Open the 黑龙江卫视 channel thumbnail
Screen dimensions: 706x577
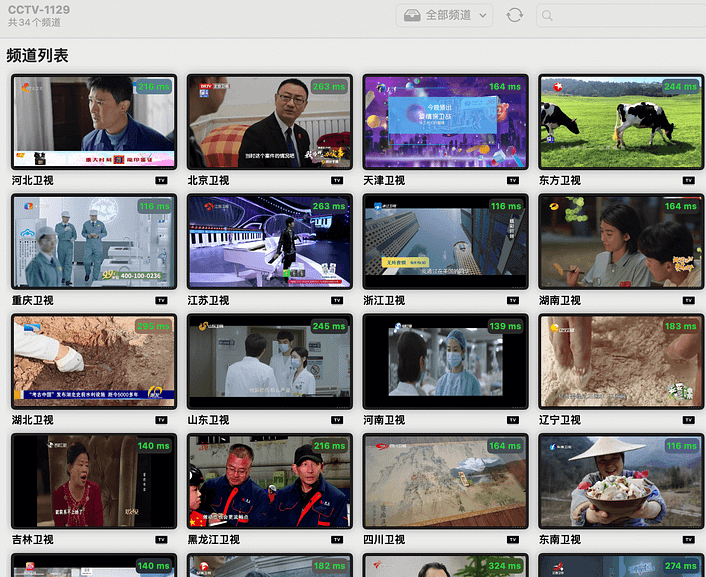[x=270, y=481]
